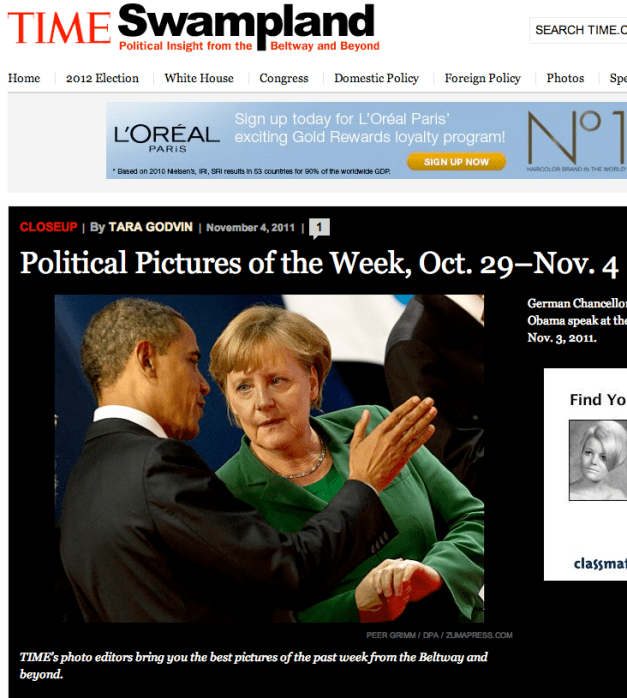Select Congress in the navigation bar
The width and height of the screenshot is (627, 698).
(284, 78)
